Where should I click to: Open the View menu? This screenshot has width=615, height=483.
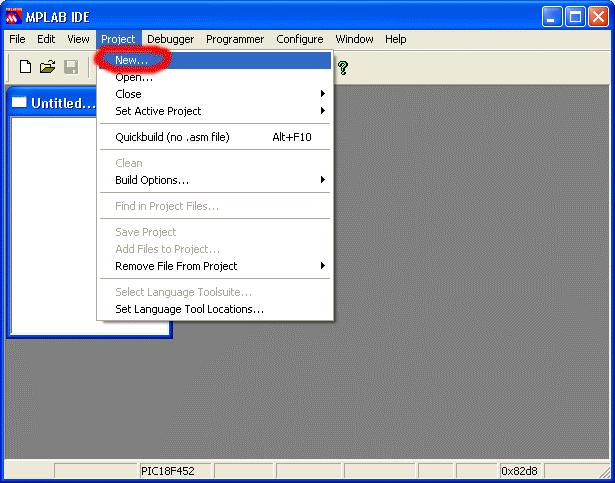click(x=78, y=39)
